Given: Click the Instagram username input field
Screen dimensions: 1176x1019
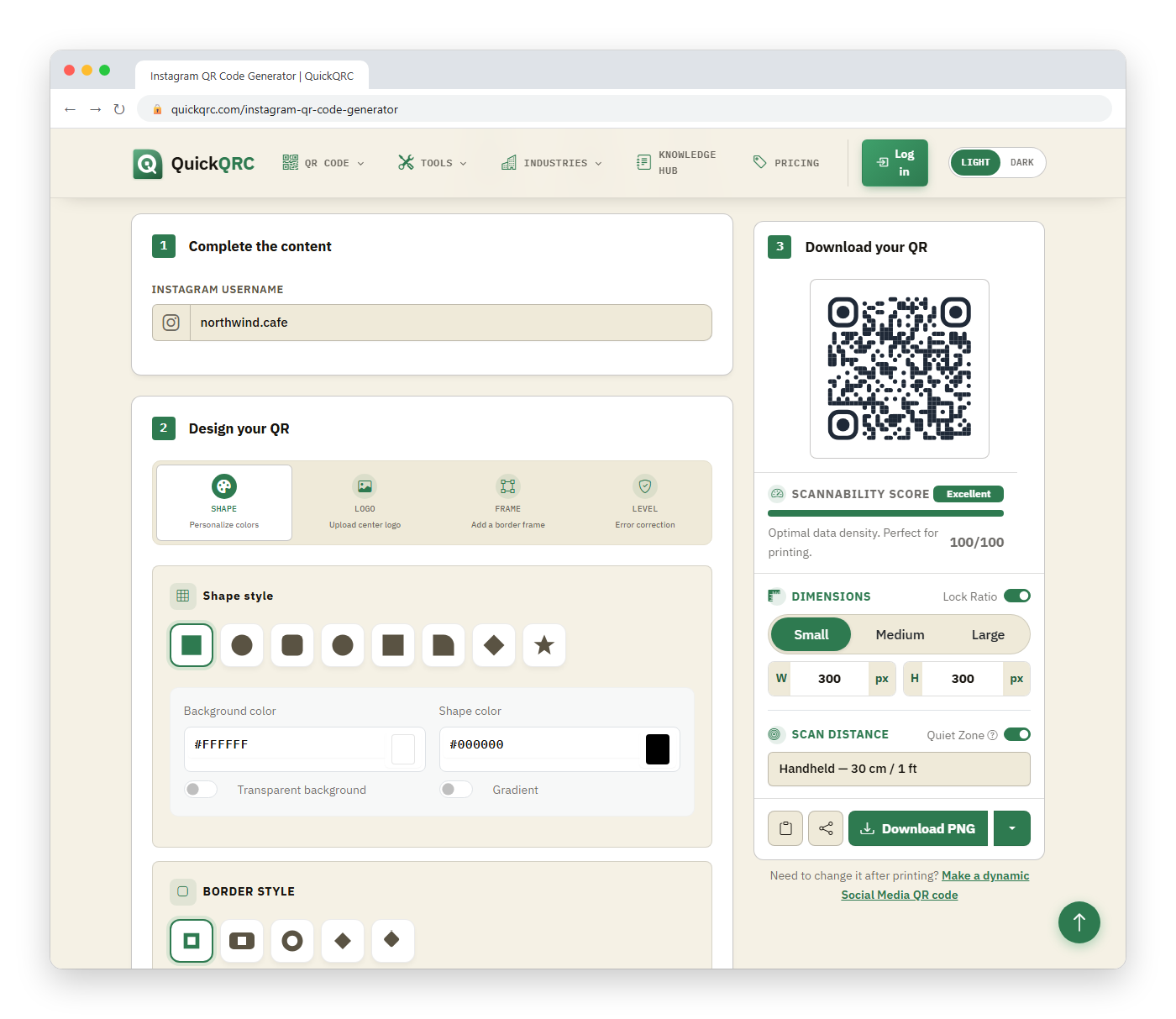Looking at the screenshot, I should click(x=451, y=323).
